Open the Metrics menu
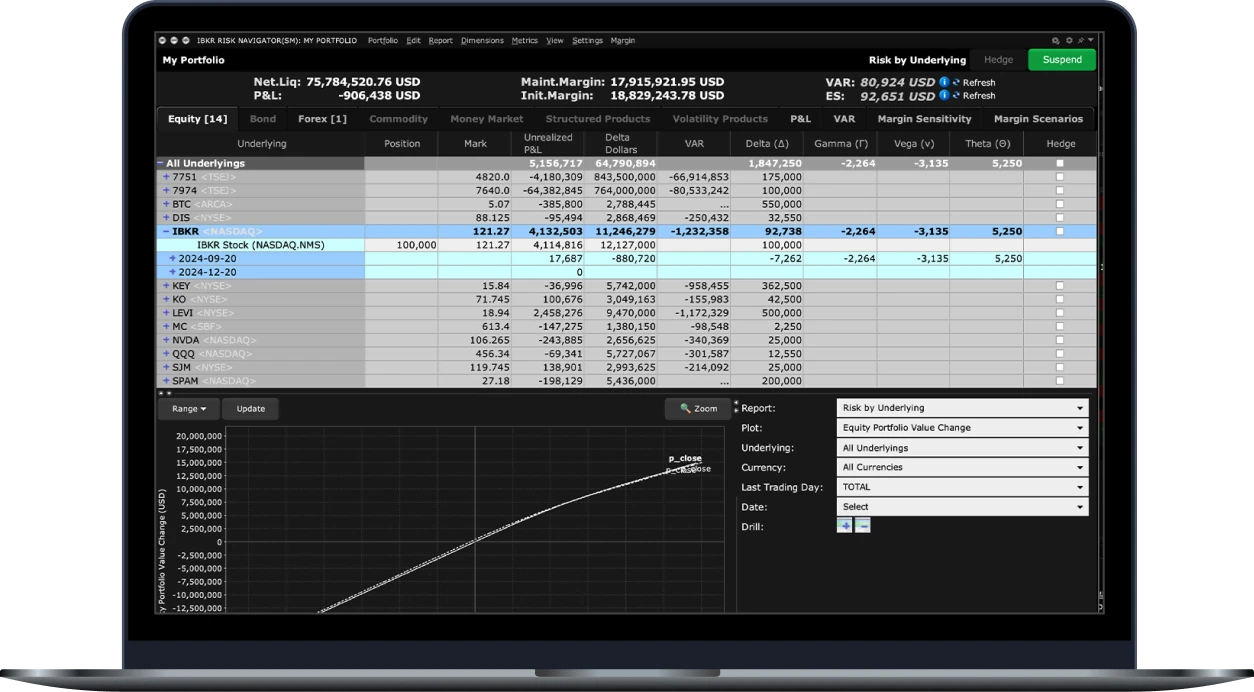The image size is (1254, 692). 524,41
